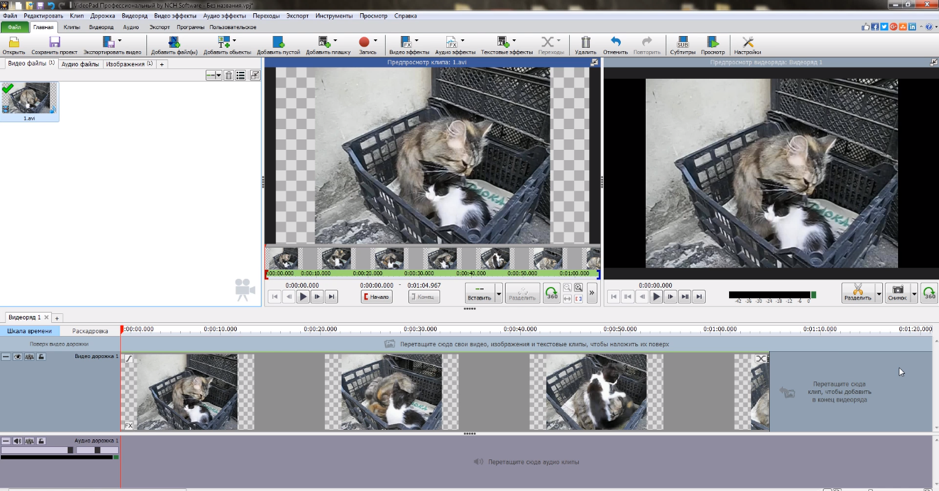Screen dimensions: 939x491
Task: Toggle lock on Аудио дорожка 1
Action: pyautogui.click(x=41, y=441)
